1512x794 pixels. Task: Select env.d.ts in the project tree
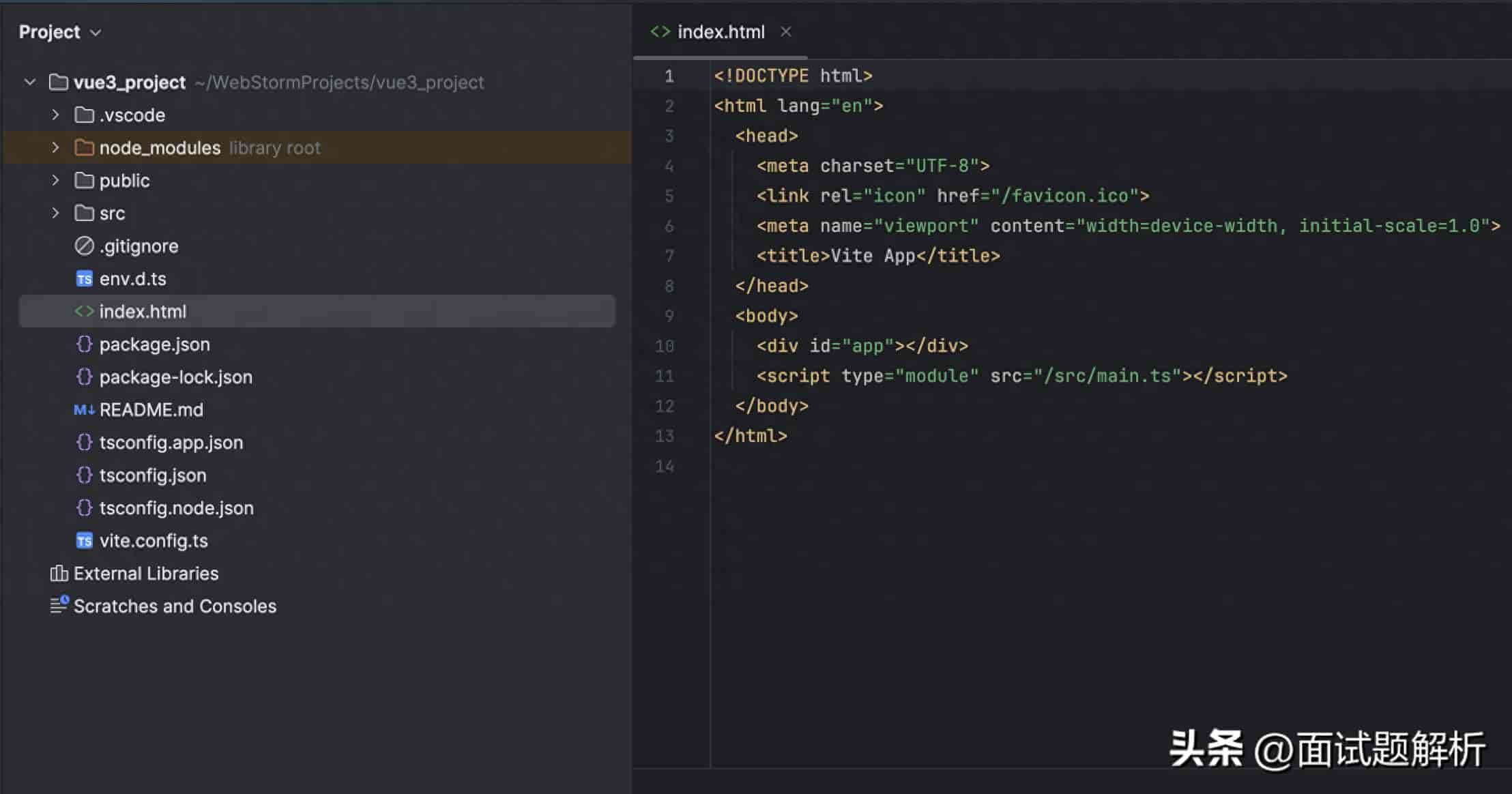[x=133, y=279]
